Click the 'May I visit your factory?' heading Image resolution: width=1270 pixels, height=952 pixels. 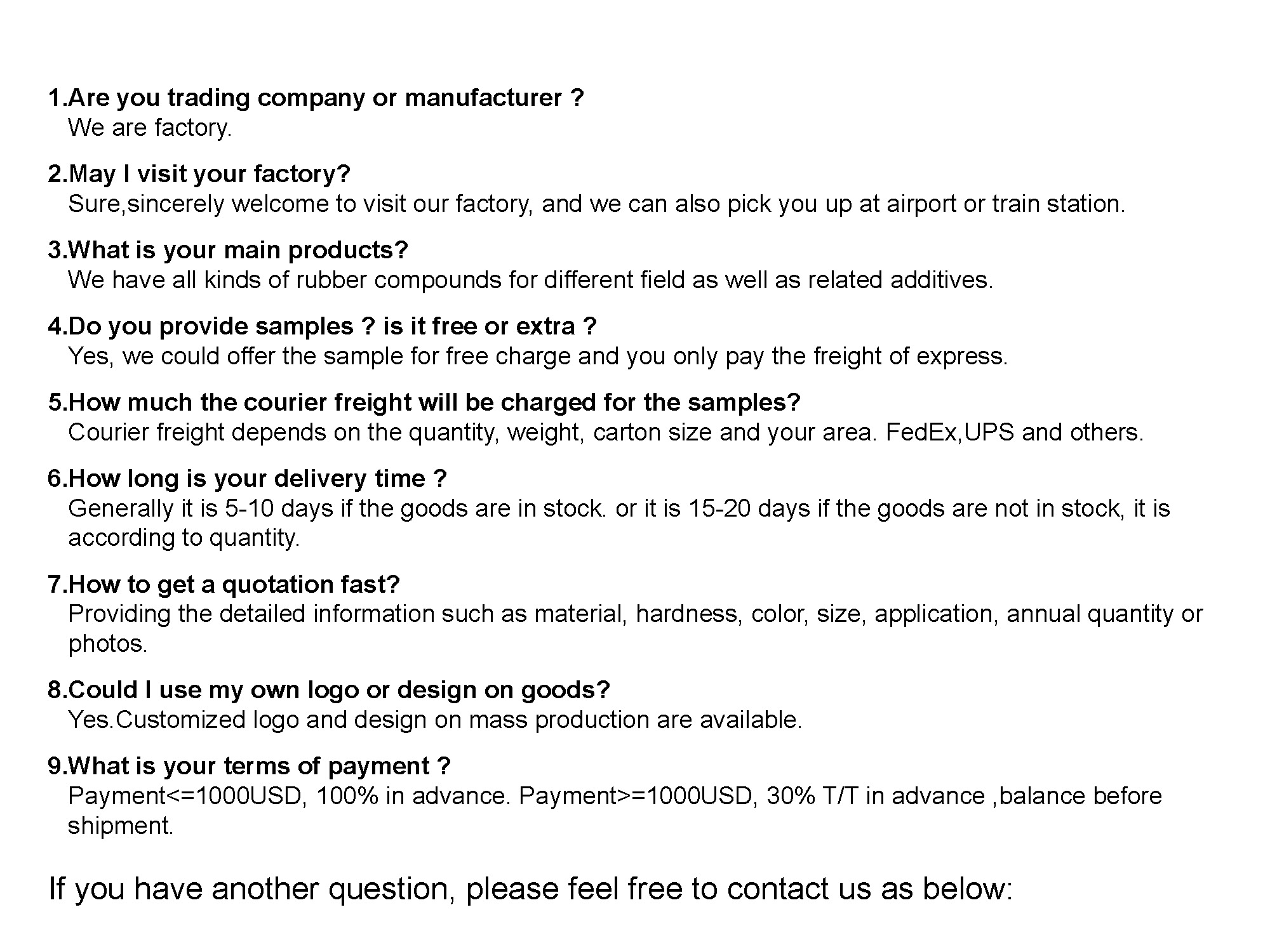199,174
